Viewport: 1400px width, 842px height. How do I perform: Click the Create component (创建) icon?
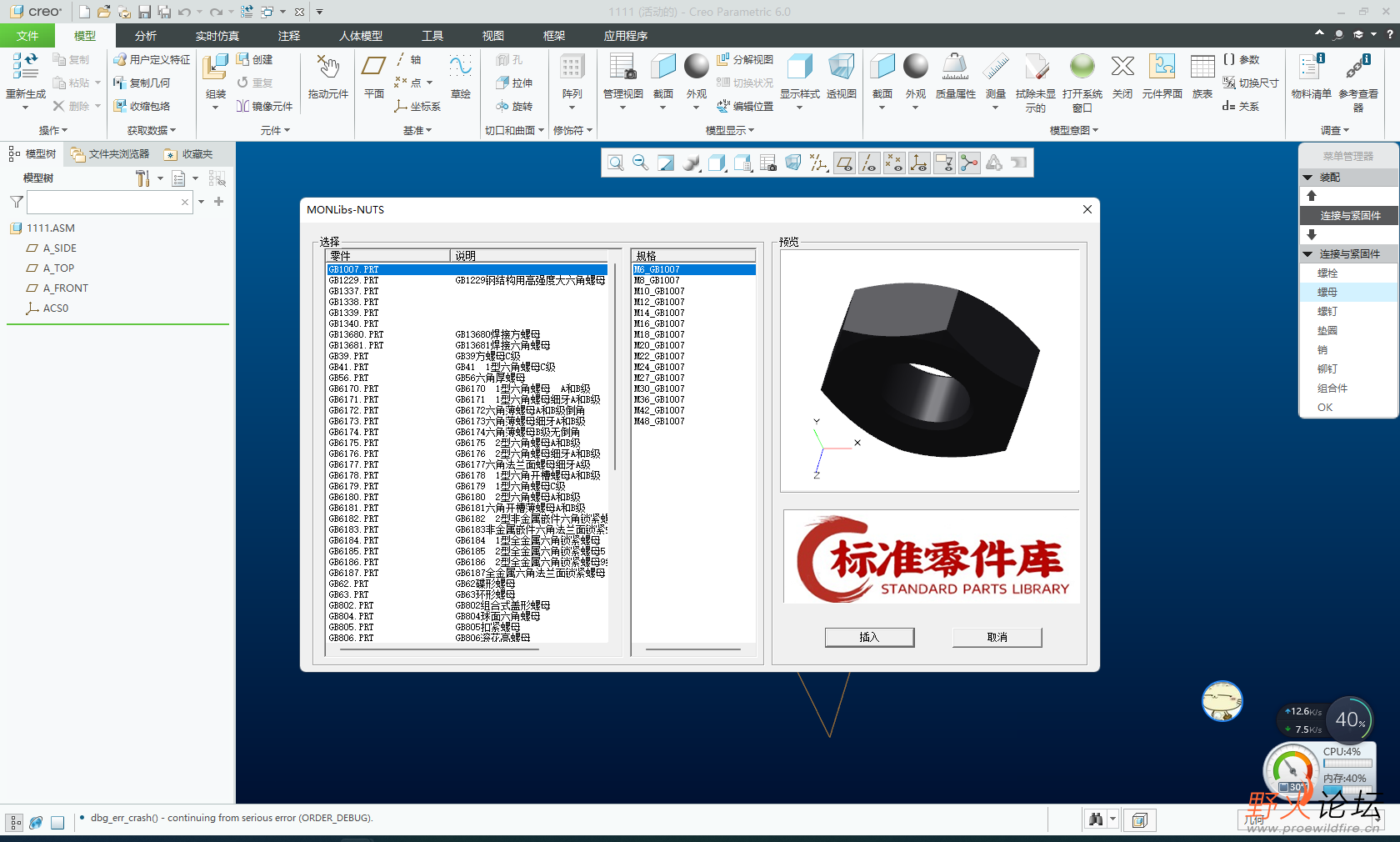255,59
